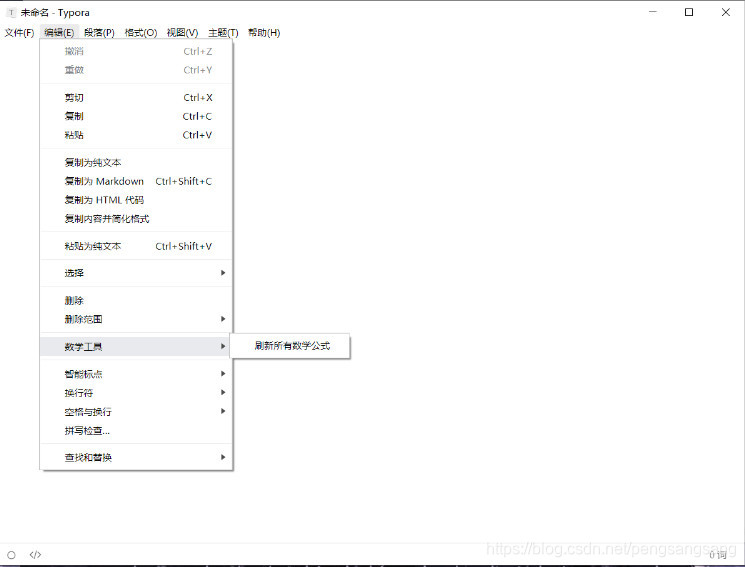Select 复制内容并简化格式 entry

click(136, 219)
